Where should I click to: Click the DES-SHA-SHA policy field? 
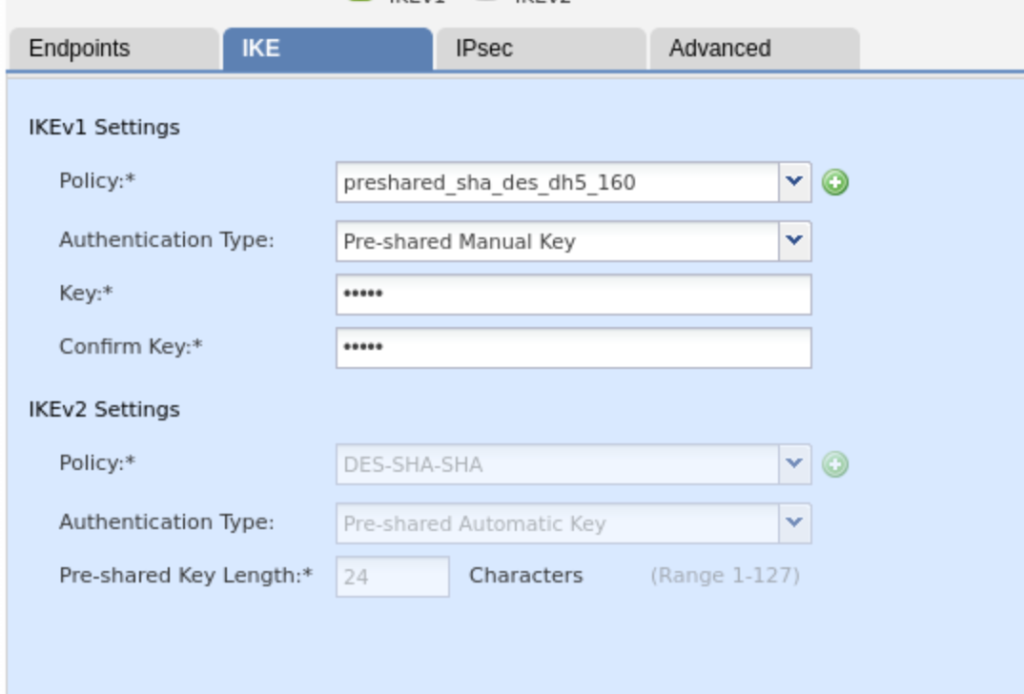(557, 465)
